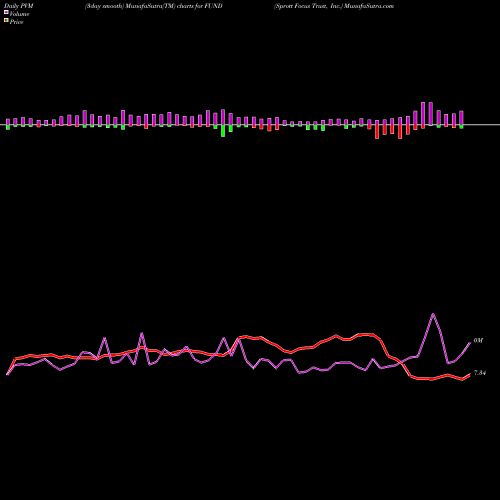Click the 'Daily PVM' chart title
Viewport: 500px width, 500px height.
point(19,6)
